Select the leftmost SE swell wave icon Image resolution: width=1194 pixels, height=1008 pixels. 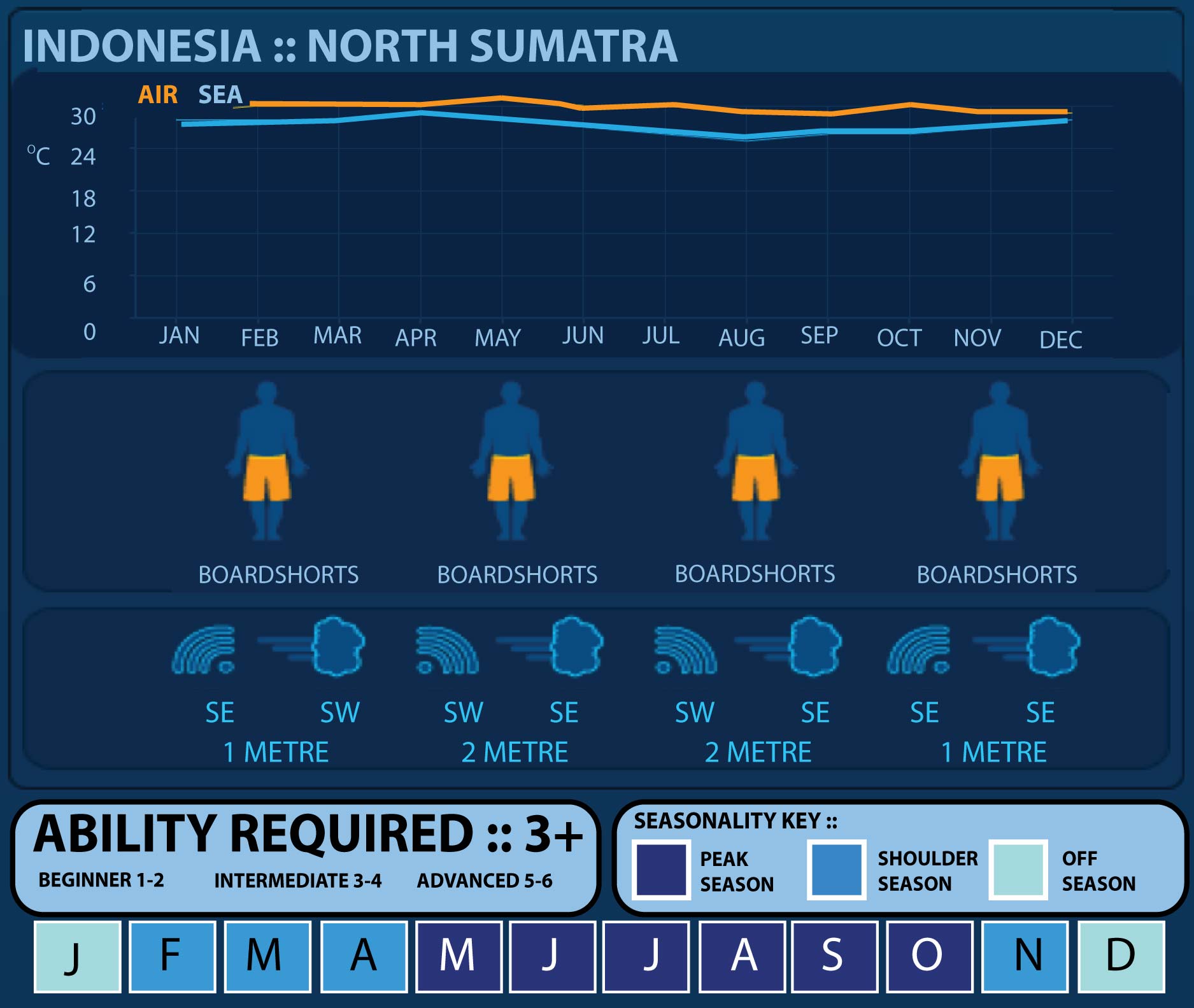pos(204,650)
